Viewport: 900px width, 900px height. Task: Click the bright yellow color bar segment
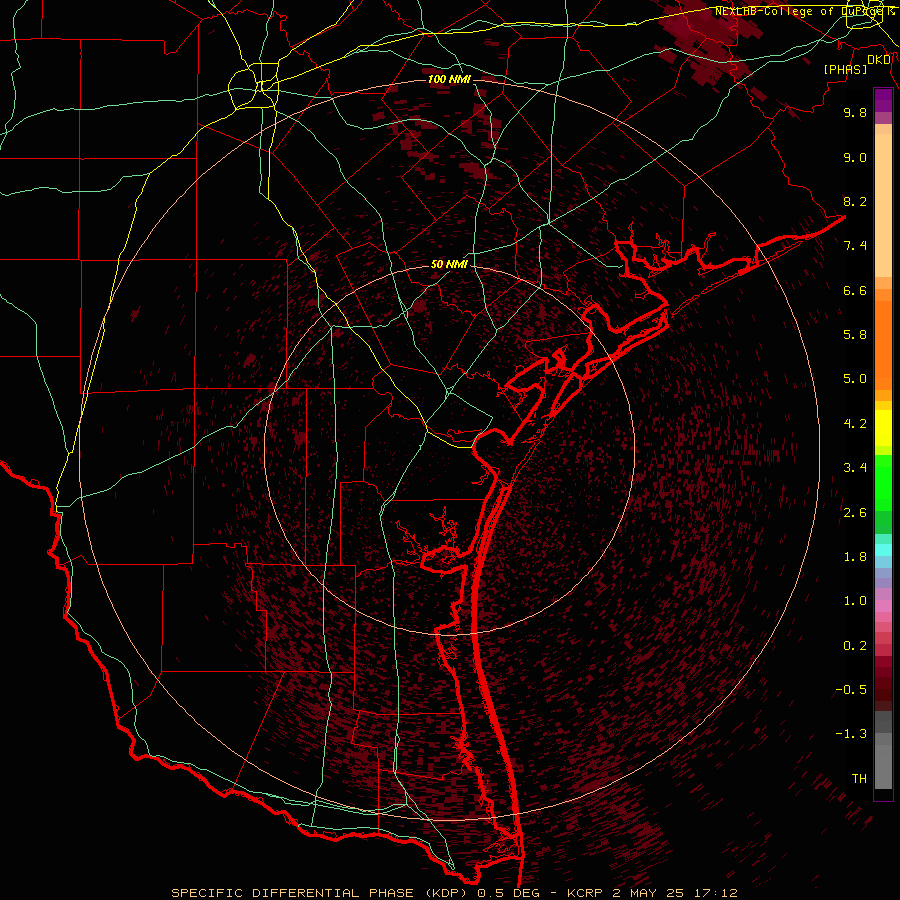(x=883, y=428)
